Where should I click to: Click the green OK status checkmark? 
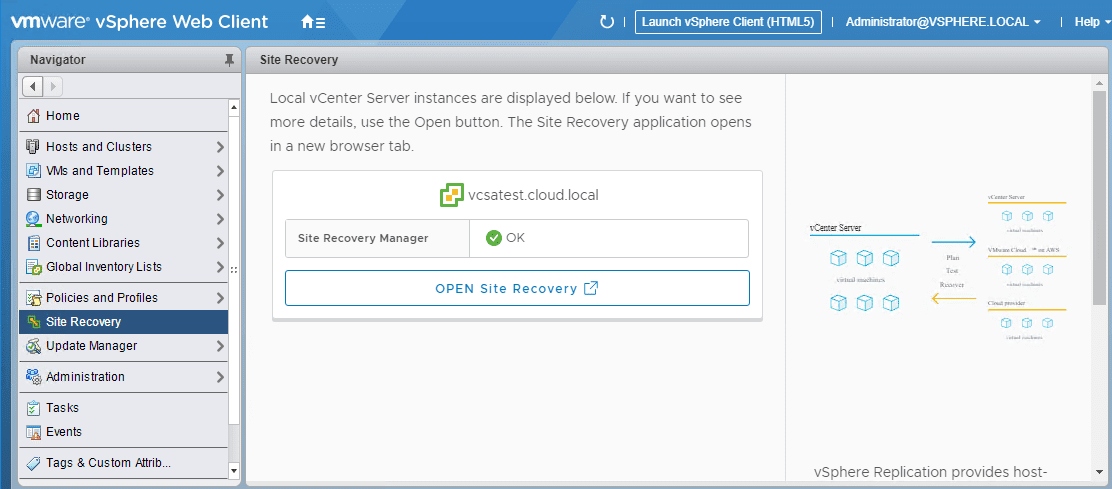494,238
